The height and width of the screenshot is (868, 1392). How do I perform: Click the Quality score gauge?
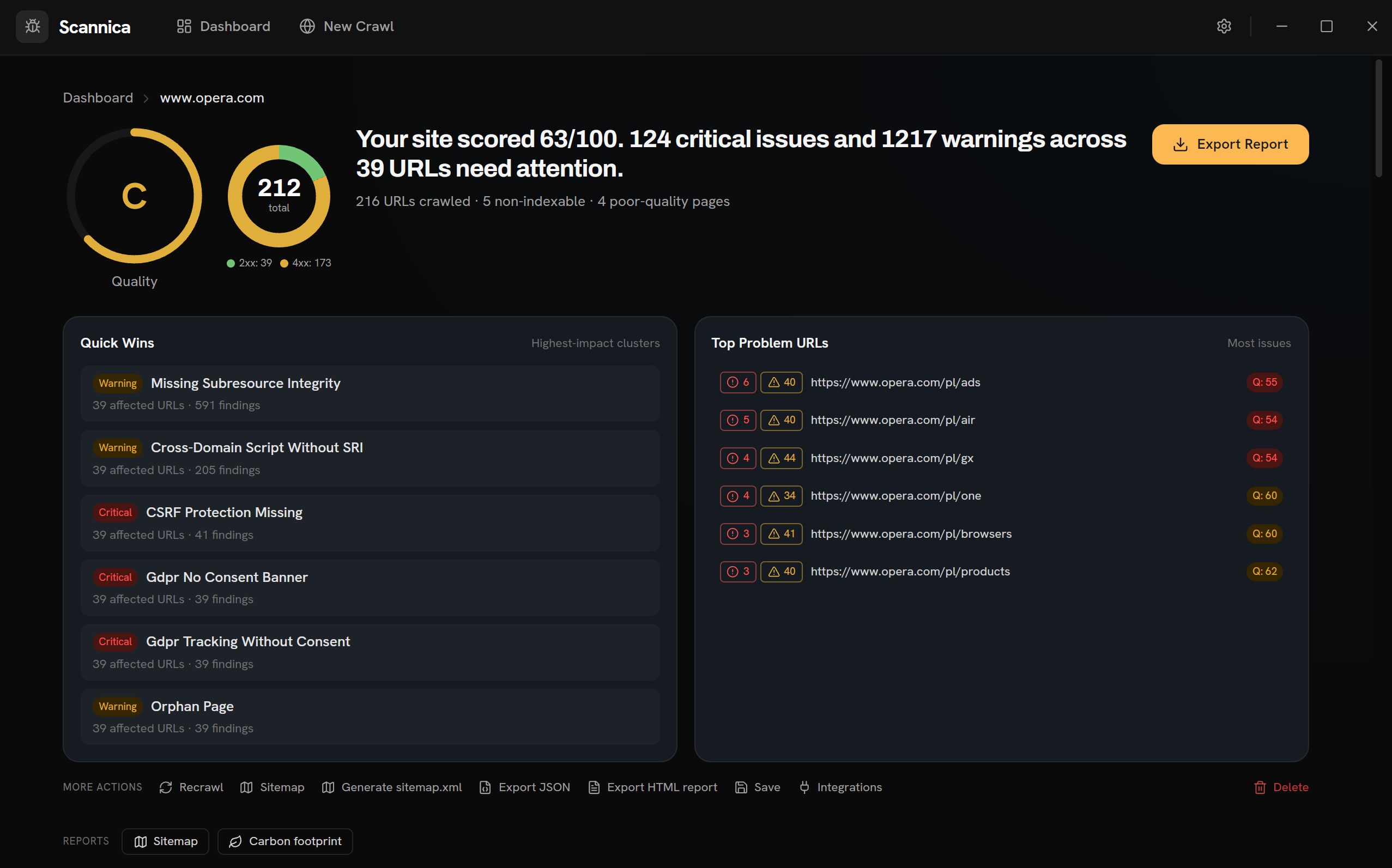click(x=135, y=195)
